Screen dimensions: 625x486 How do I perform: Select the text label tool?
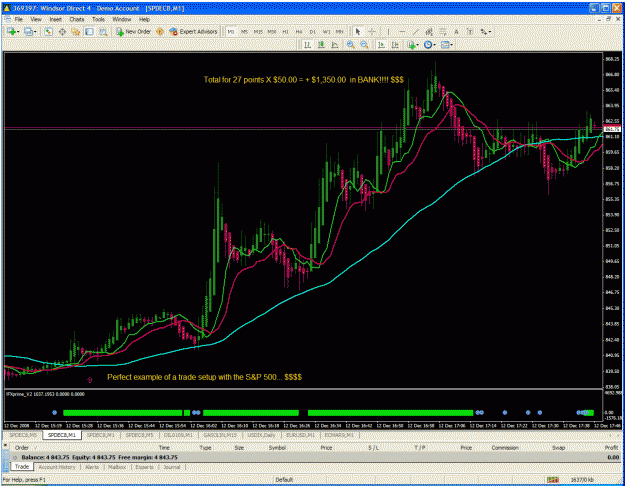[470, 31]
